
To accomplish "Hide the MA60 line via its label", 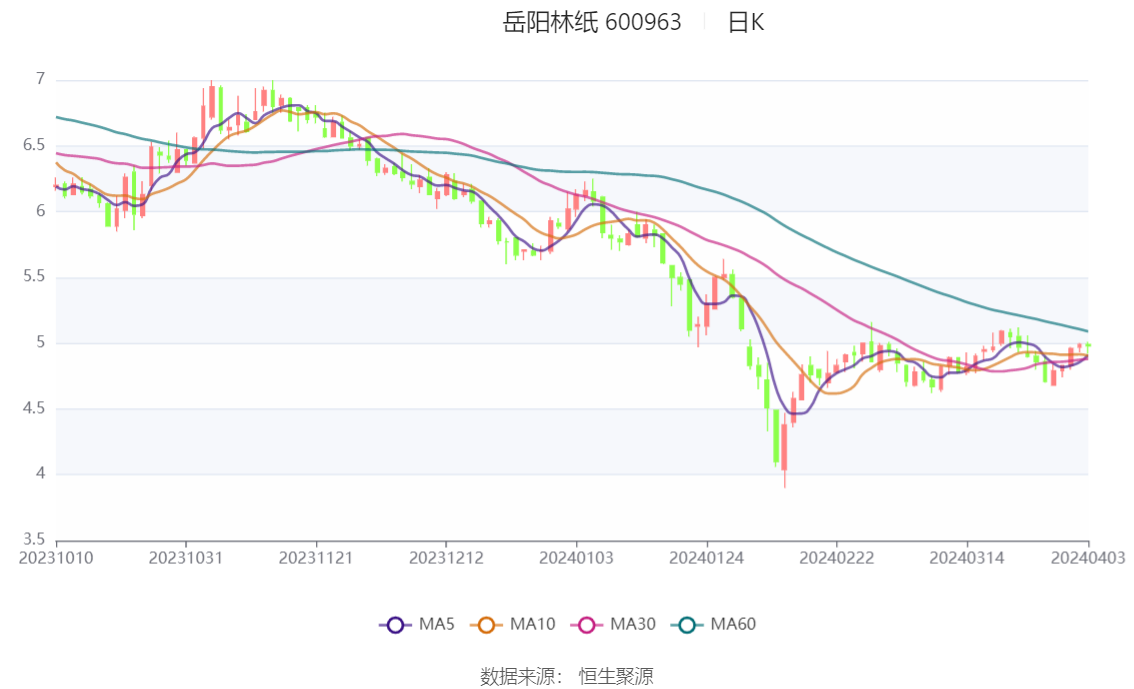I will (x=733, y=625).
